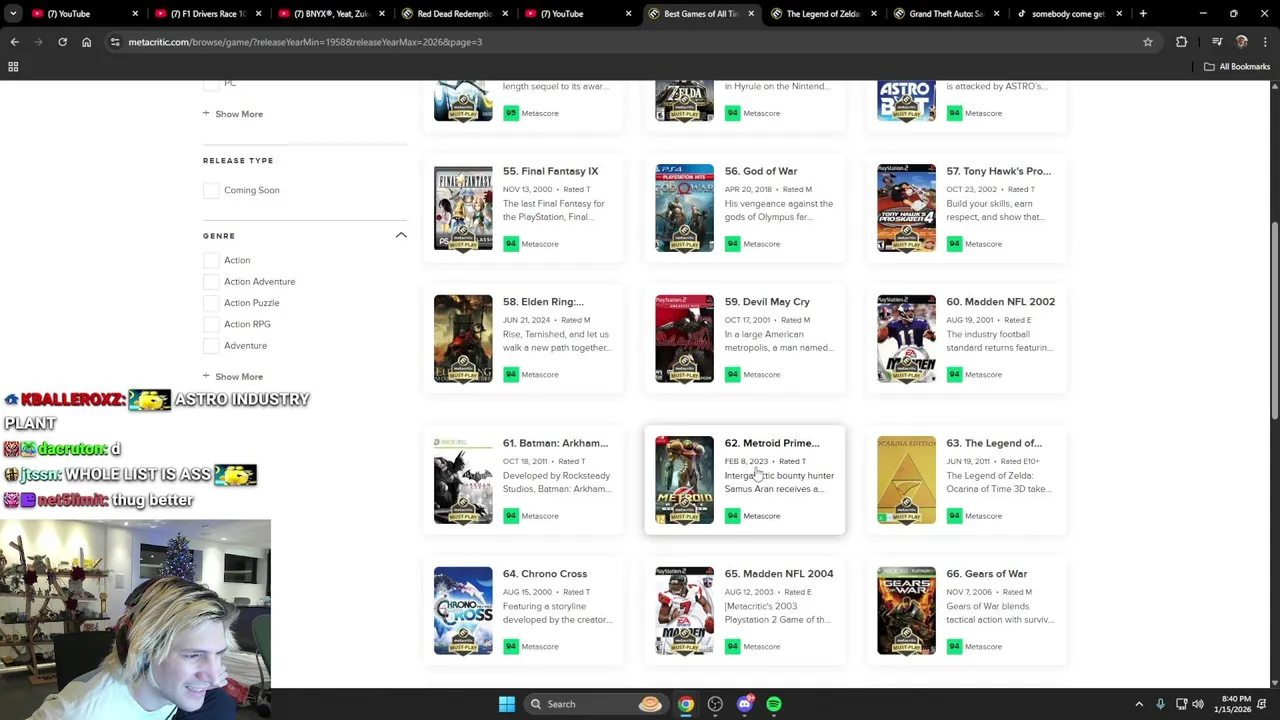
Task: Open the Metroid Prime title link
Action: coord(772,443)
